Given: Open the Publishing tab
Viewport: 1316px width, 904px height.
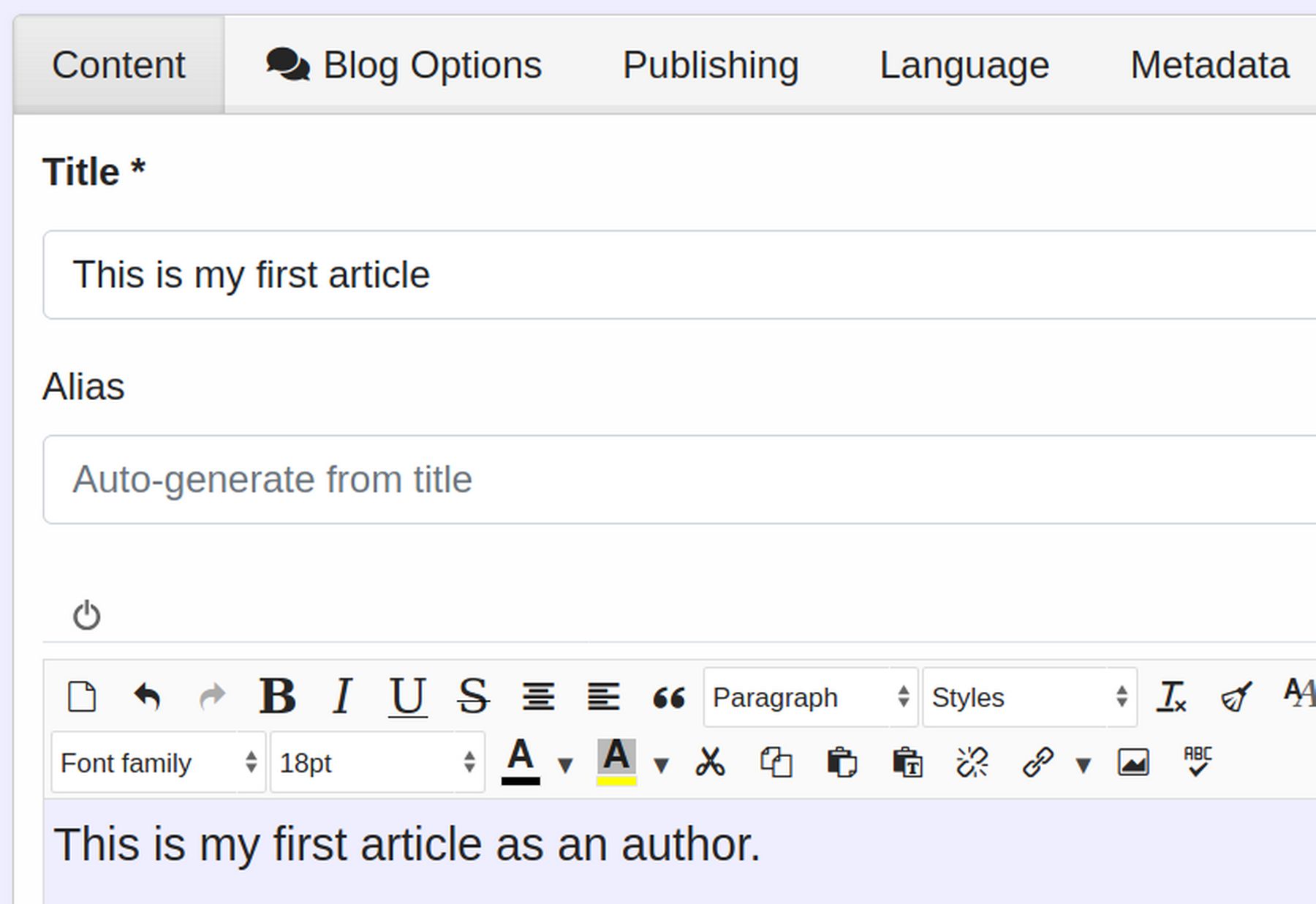Looking at the screenshot, I should [710, 65].
